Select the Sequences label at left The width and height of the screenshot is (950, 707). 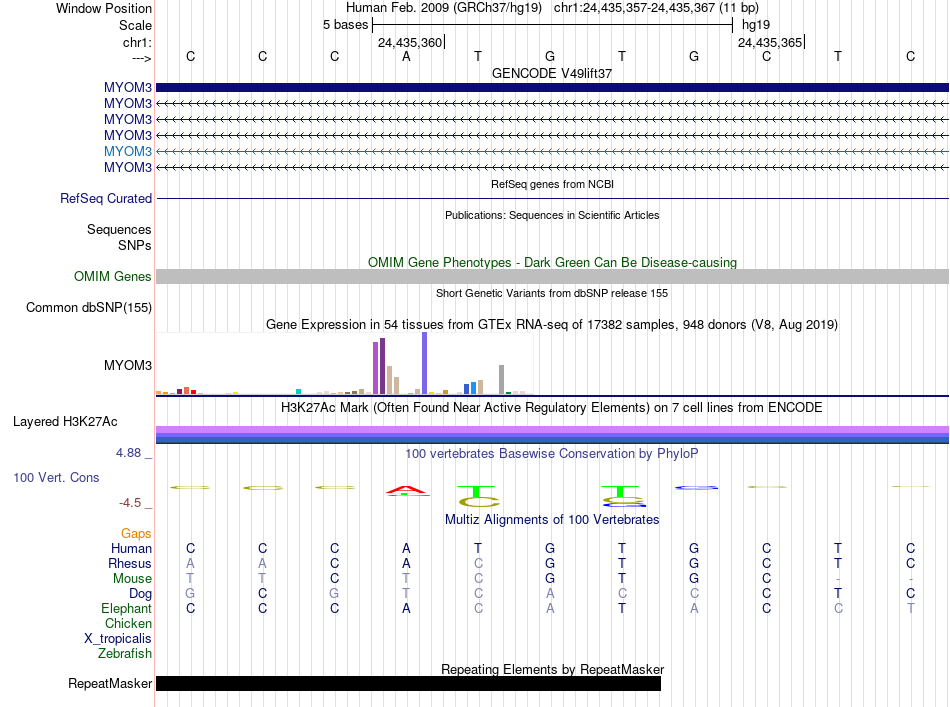click(x=119, y=230)
